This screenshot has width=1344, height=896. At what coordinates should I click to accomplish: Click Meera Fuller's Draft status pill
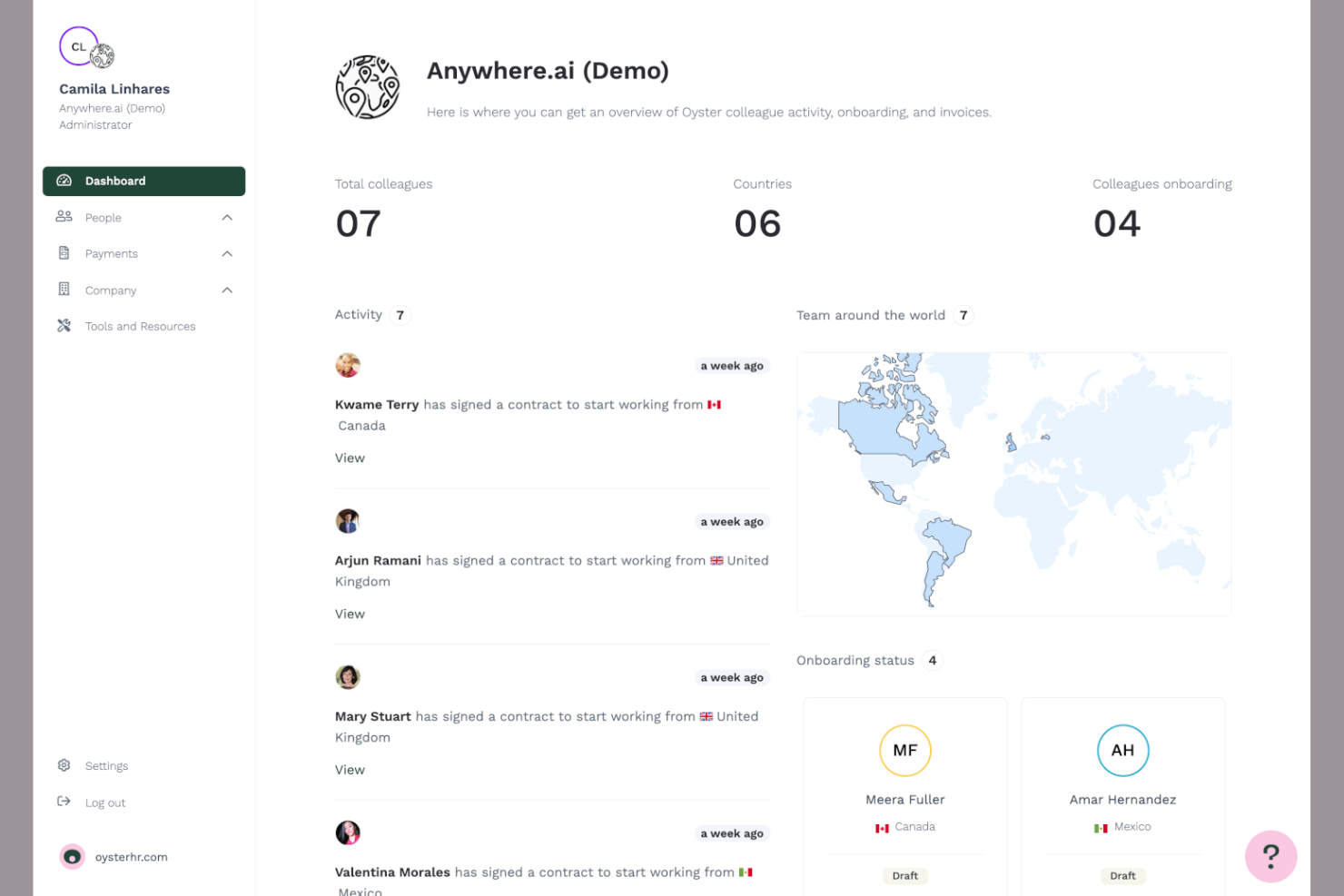904,875
